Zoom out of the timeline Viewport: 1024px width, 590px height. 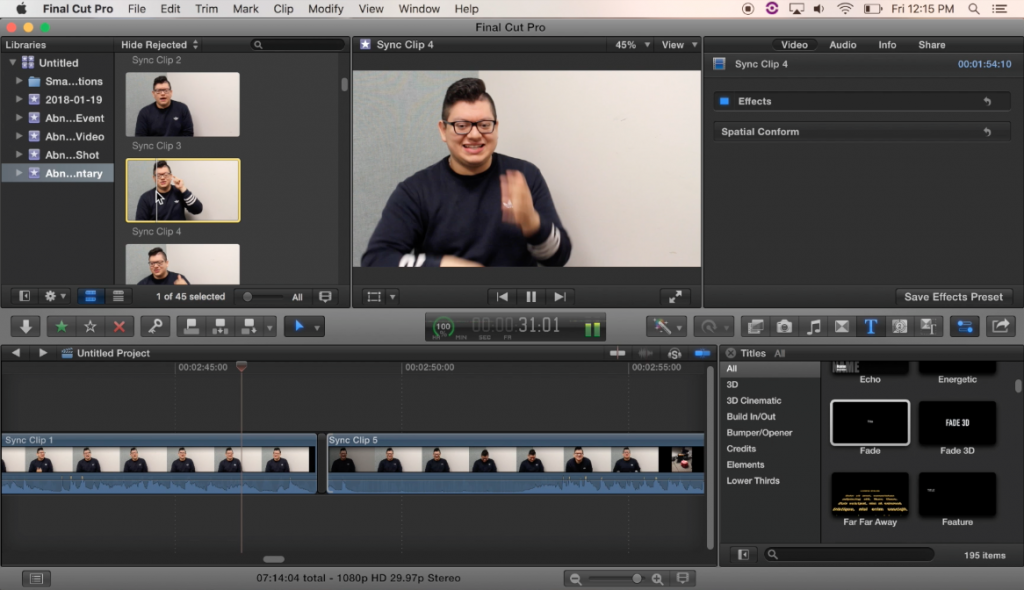(575, 579)
